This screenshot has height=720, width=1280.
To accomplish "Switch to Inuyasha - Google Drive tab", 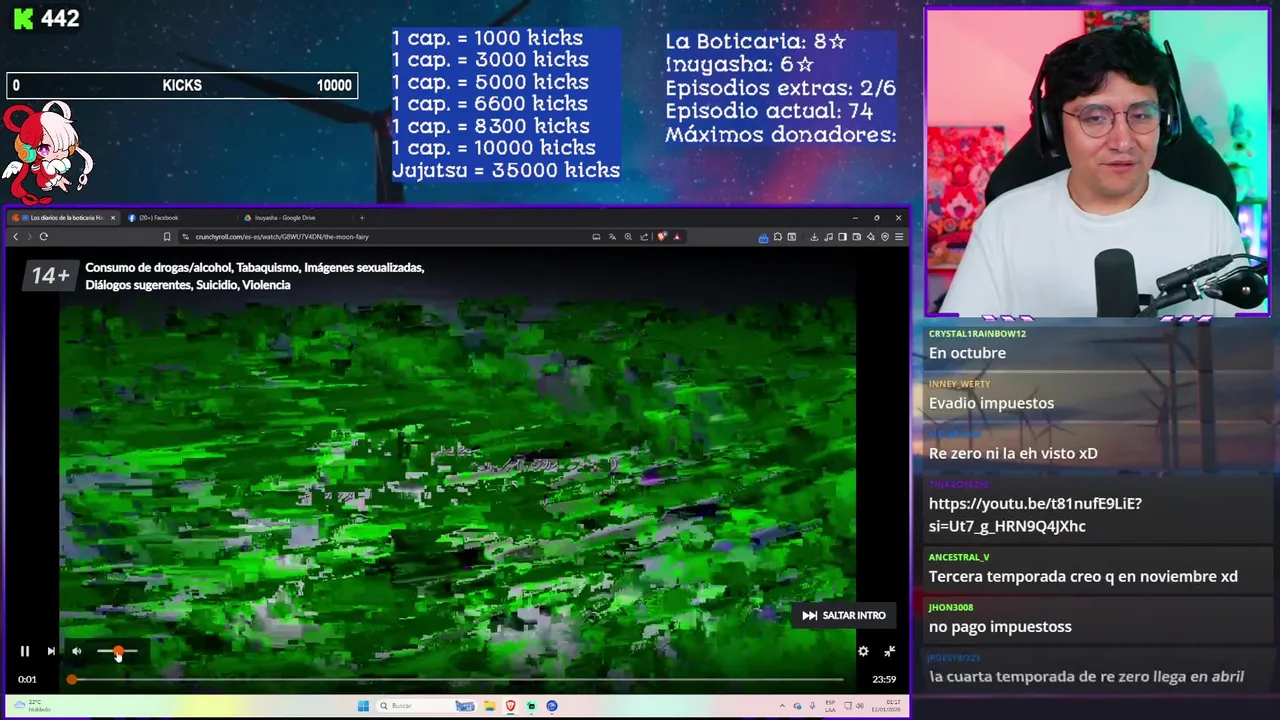I will 295,217.
